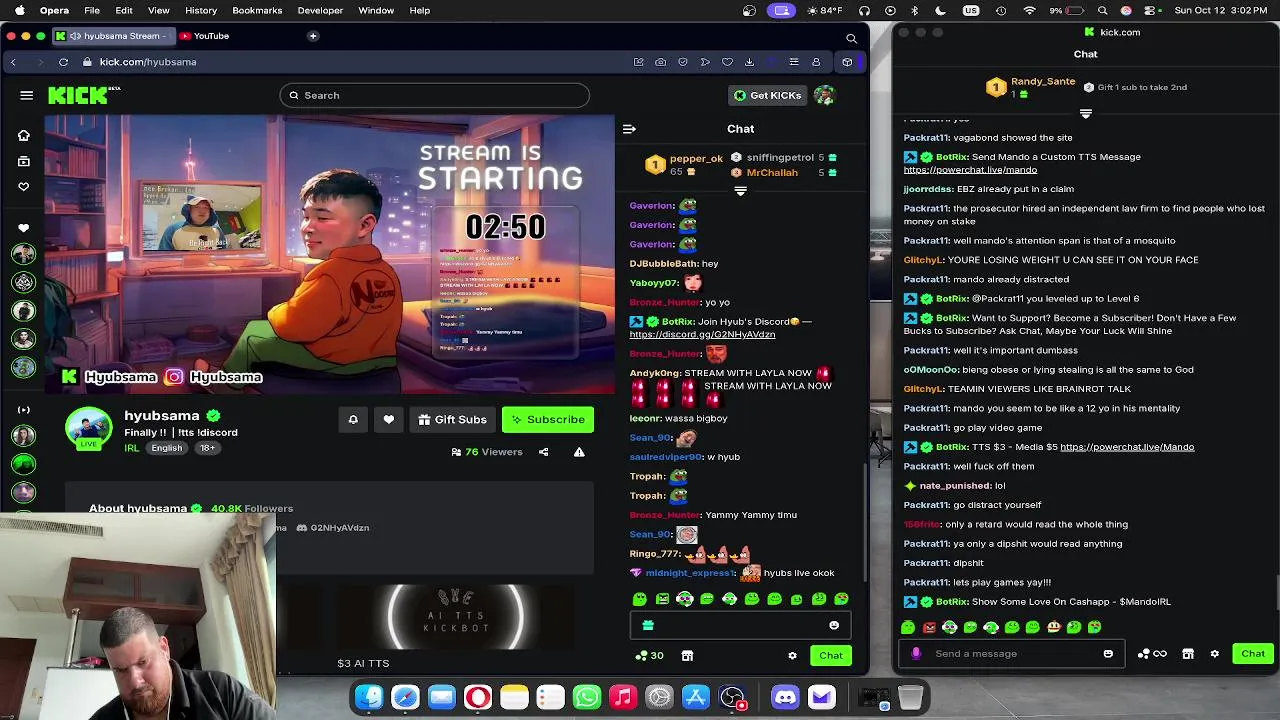
Task: Open Finder from the Dock
Action: click(369, 697)
